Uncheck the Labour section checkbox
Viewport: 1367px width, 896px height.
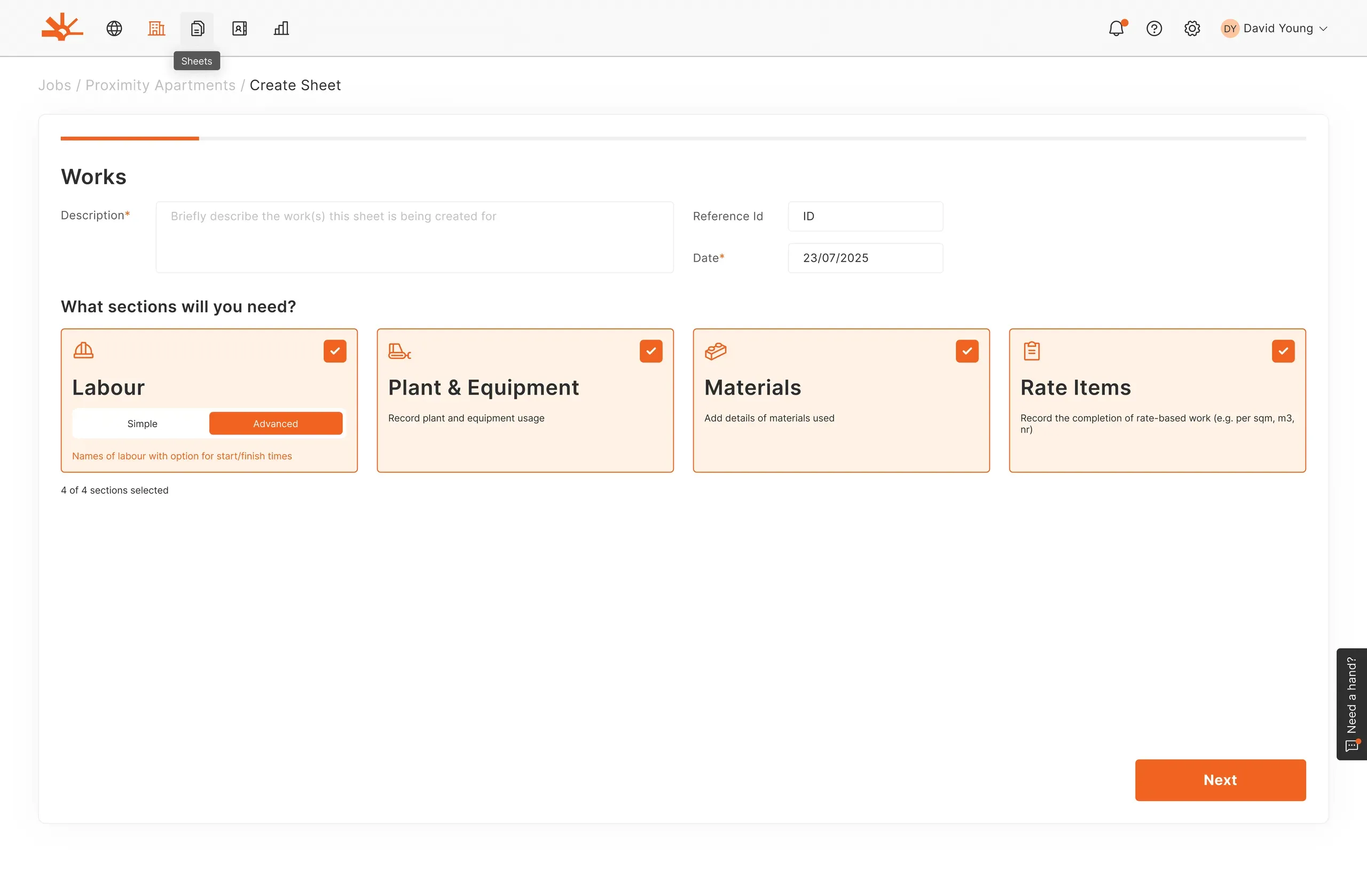pos(335,351)
